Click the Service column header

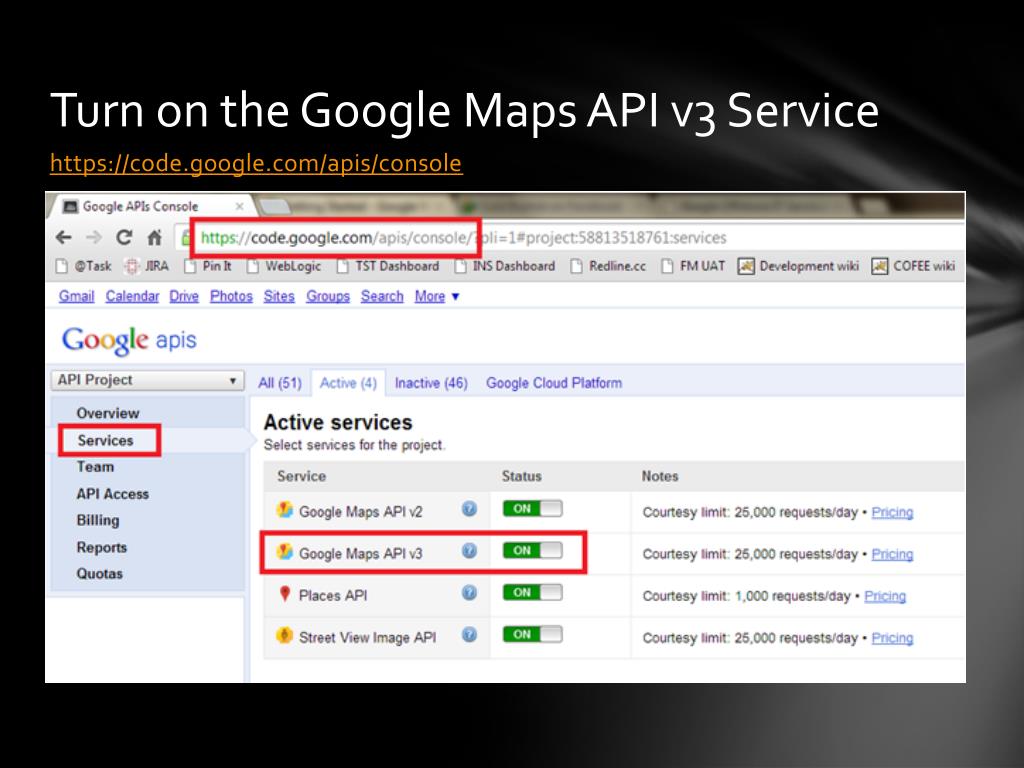[x=301, y=476]
